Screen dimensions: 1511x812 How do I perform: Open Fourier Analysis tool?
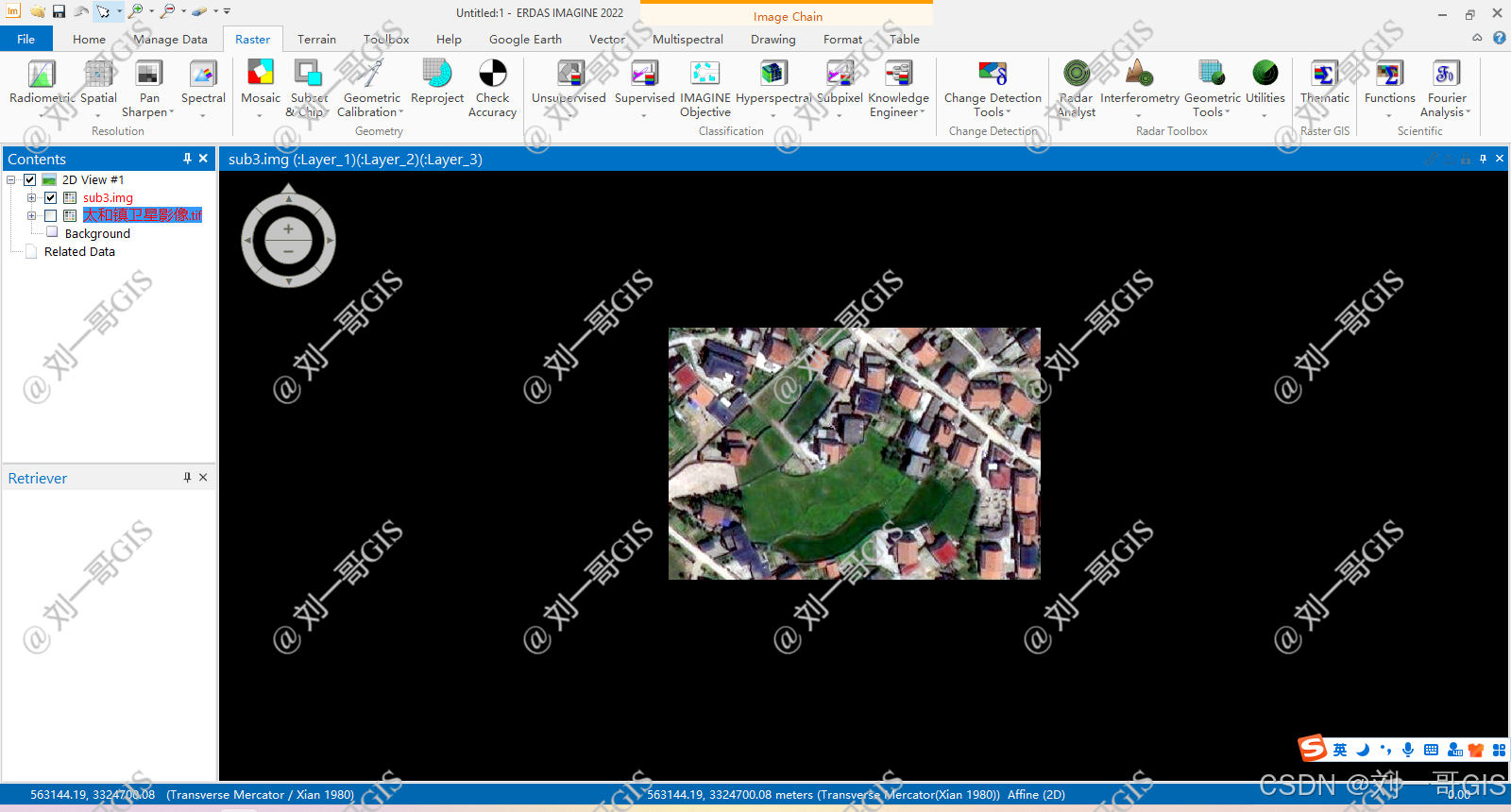click(x=1446, y=87)
